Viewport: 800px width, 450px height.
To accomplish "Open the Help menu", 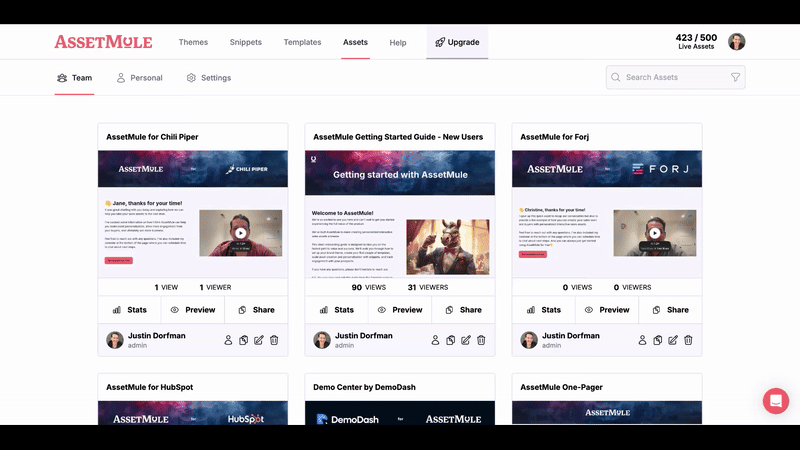I will (398, 43).
